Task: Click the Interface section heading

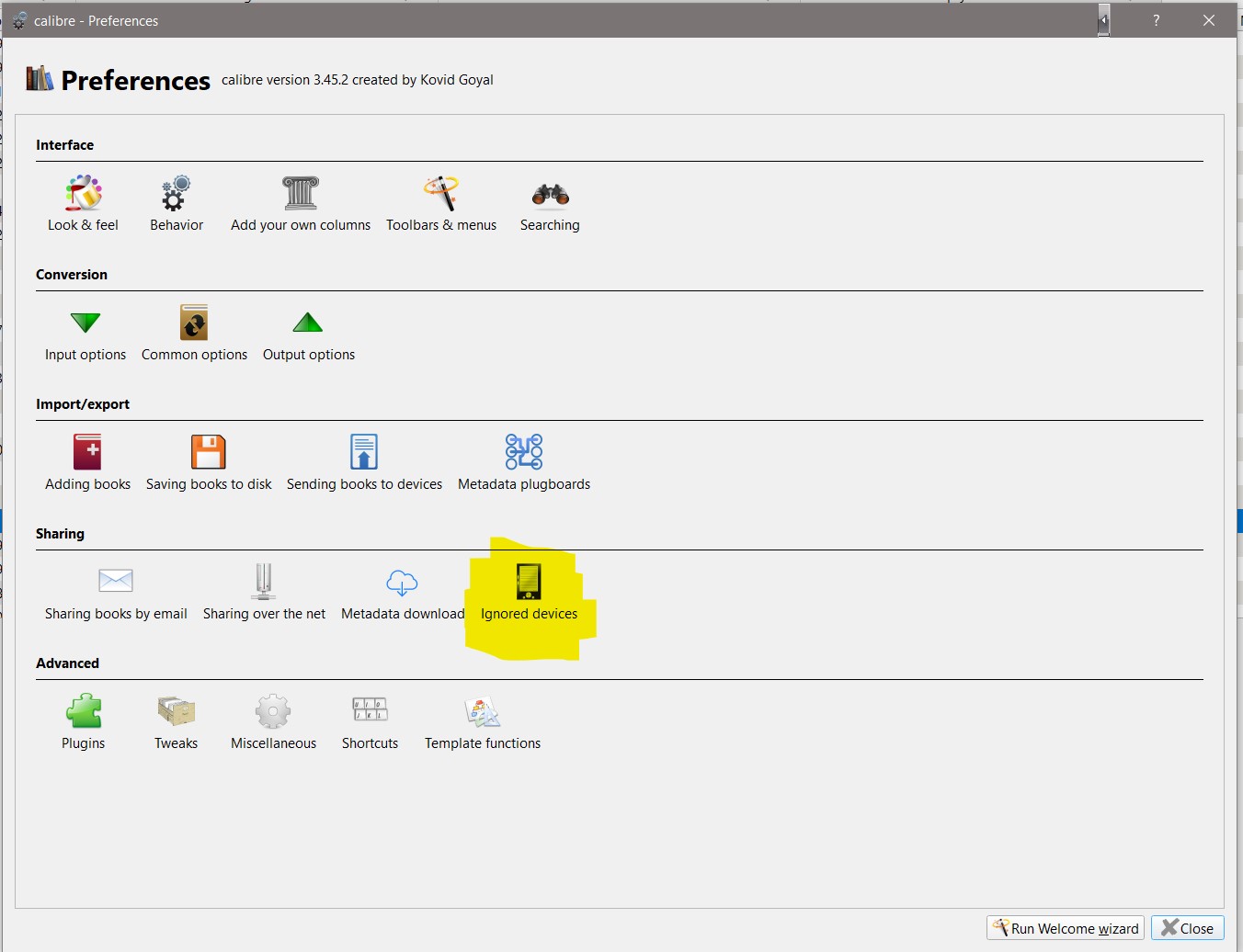Action: [64, 145]
